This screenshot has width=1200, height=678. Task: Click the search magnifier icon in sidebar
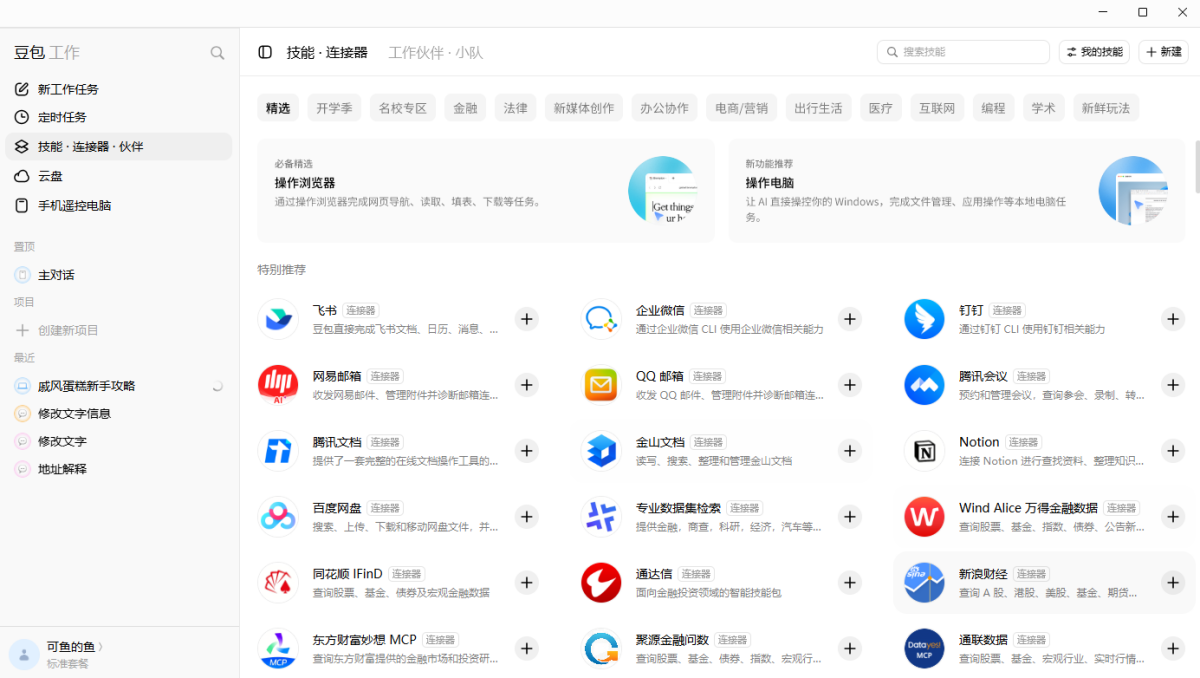(x=217, y=53)
